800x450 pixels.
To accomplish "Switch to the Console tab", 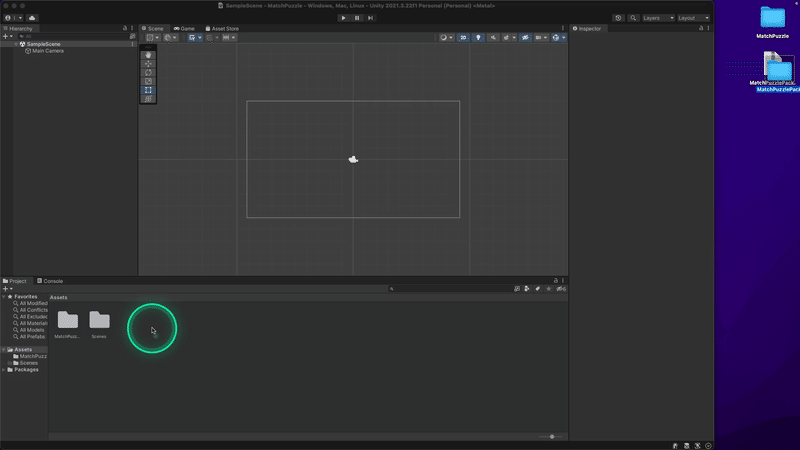I will [x=50, y=281].
